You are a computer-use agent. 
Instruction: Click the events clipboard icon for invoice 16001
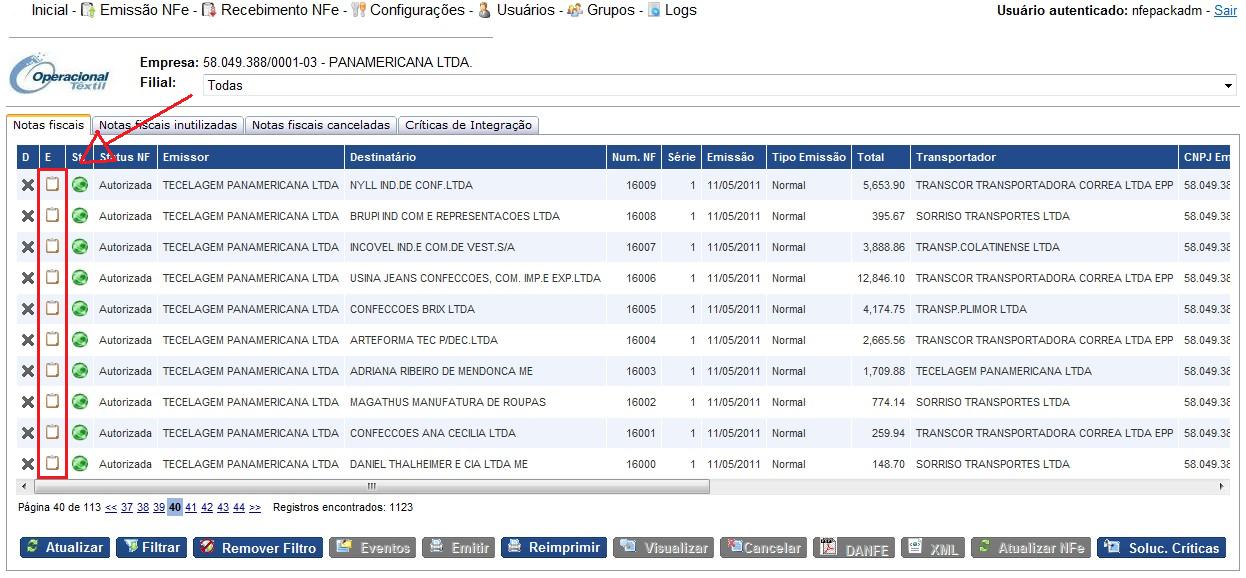tap(52, 433)
